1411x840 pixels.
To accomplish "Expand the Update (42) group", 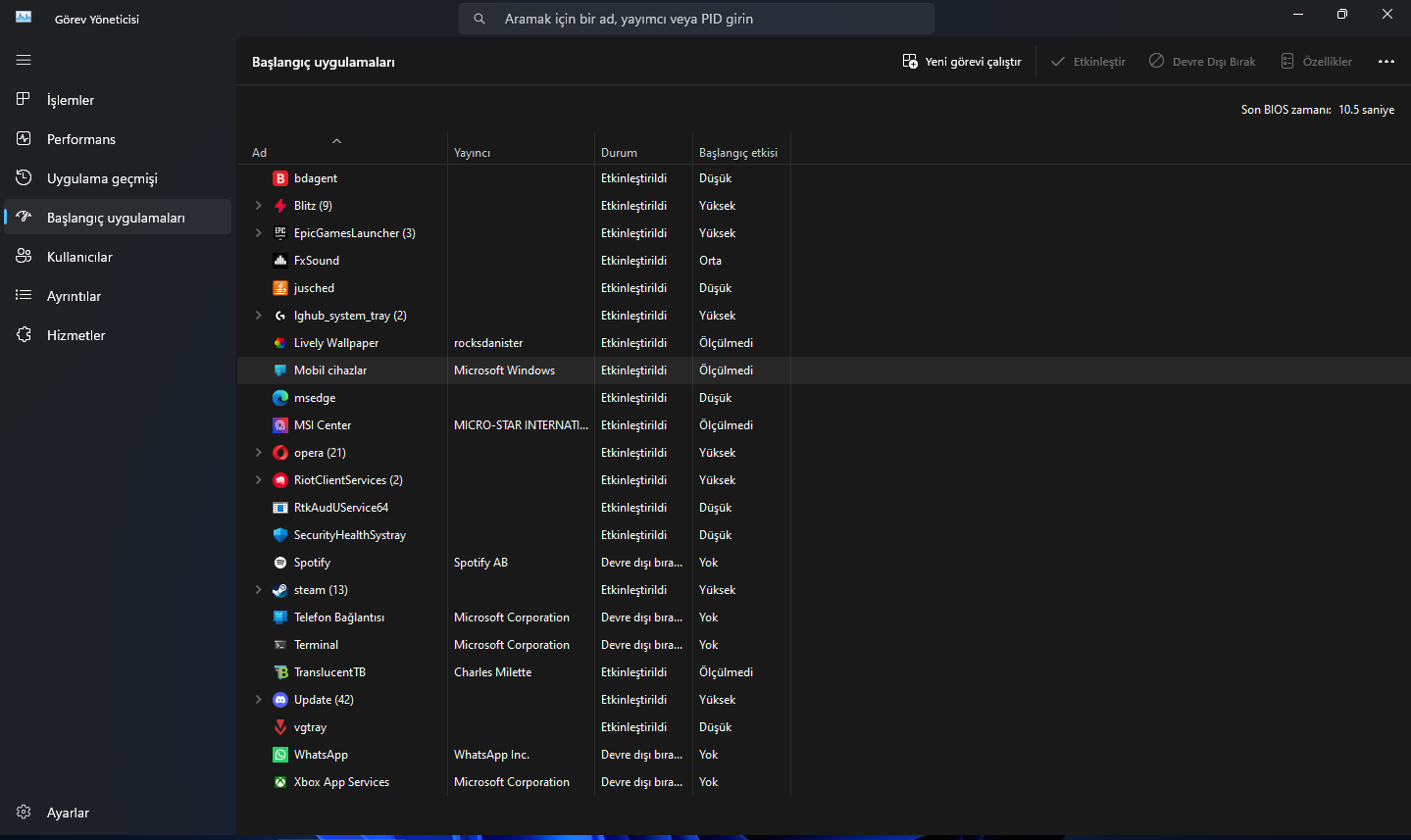I will [x=258, y=700].
